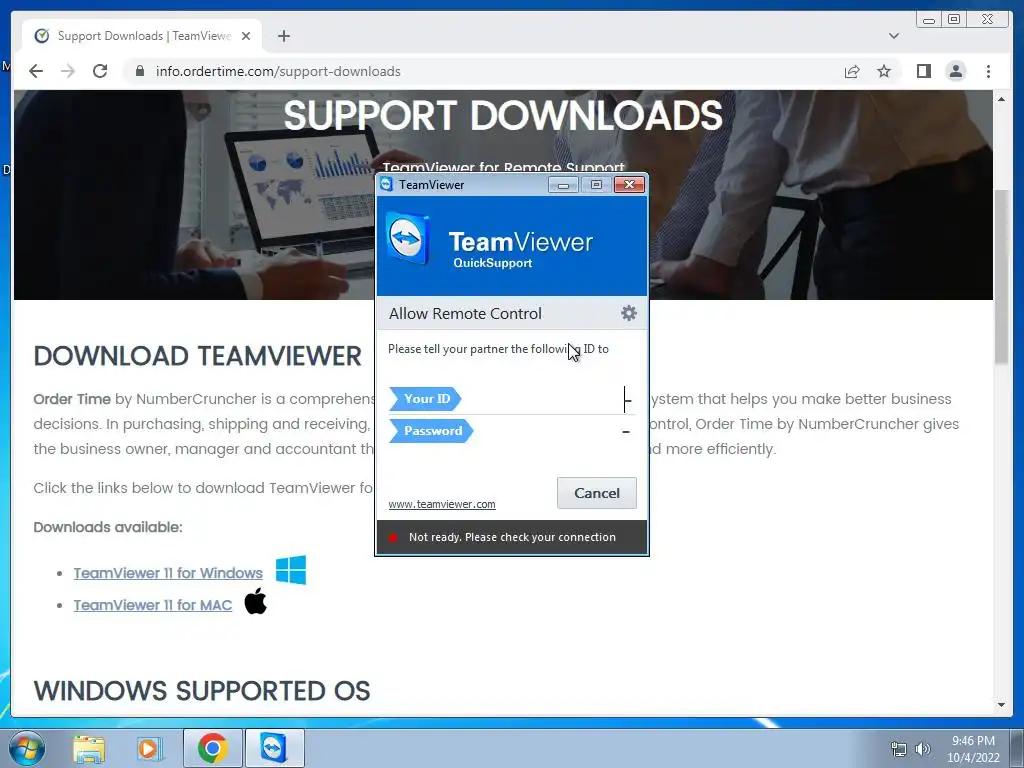Click the vertical scrollbar thumb
Screen dimensions: 1024x768
tap(1001, 277)
